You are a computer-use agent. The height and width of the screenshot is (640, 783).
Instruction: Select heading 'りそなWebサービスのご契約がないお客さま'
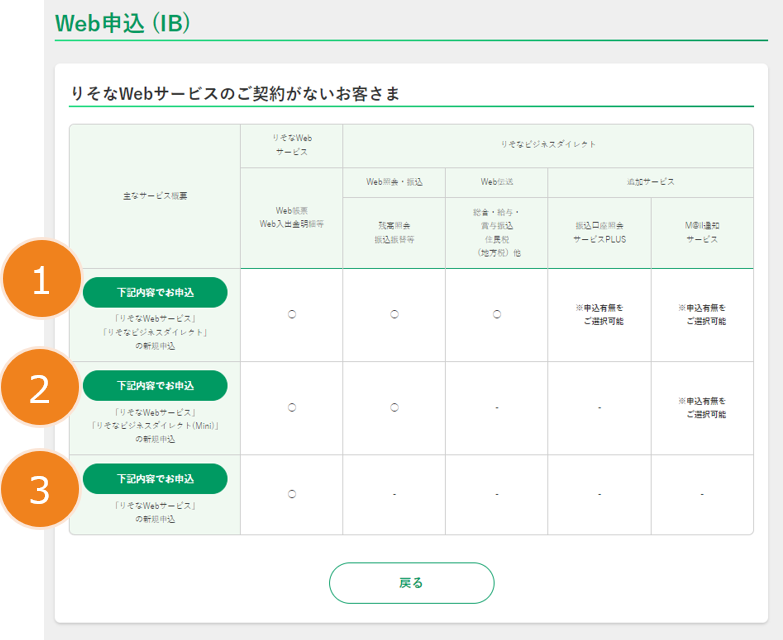pyautogui.click(x=235, y=93)
